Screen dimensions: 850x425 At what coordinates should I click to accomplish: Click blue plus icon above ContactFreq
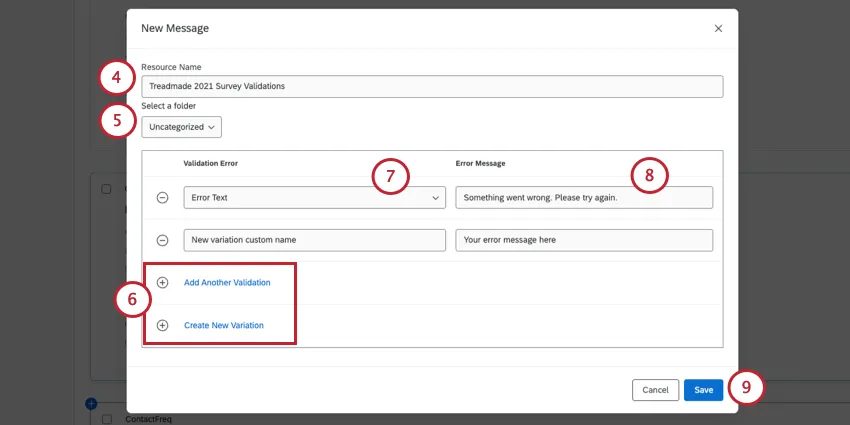point(91,403)
